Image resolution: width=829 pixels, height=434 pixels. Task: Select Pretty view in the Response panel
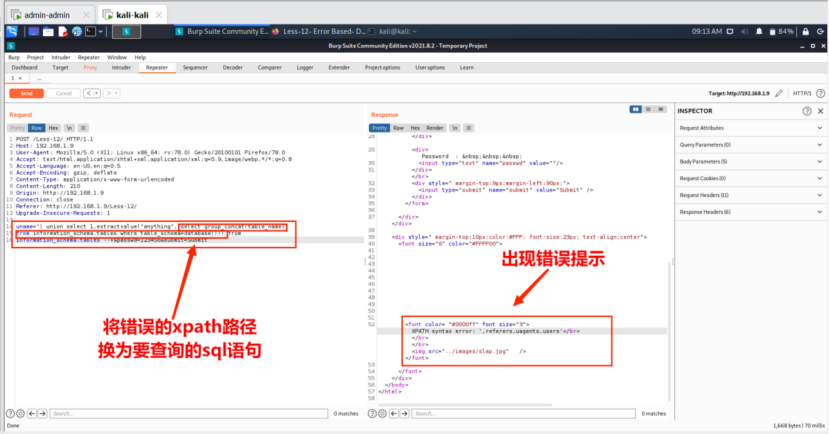click(379, 128)
